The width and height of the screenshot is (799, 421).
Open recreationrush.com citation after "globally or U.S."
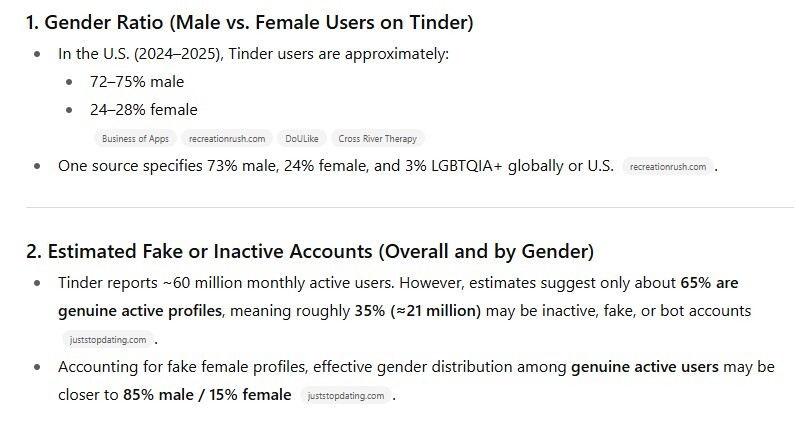click(x=669, y=167)
